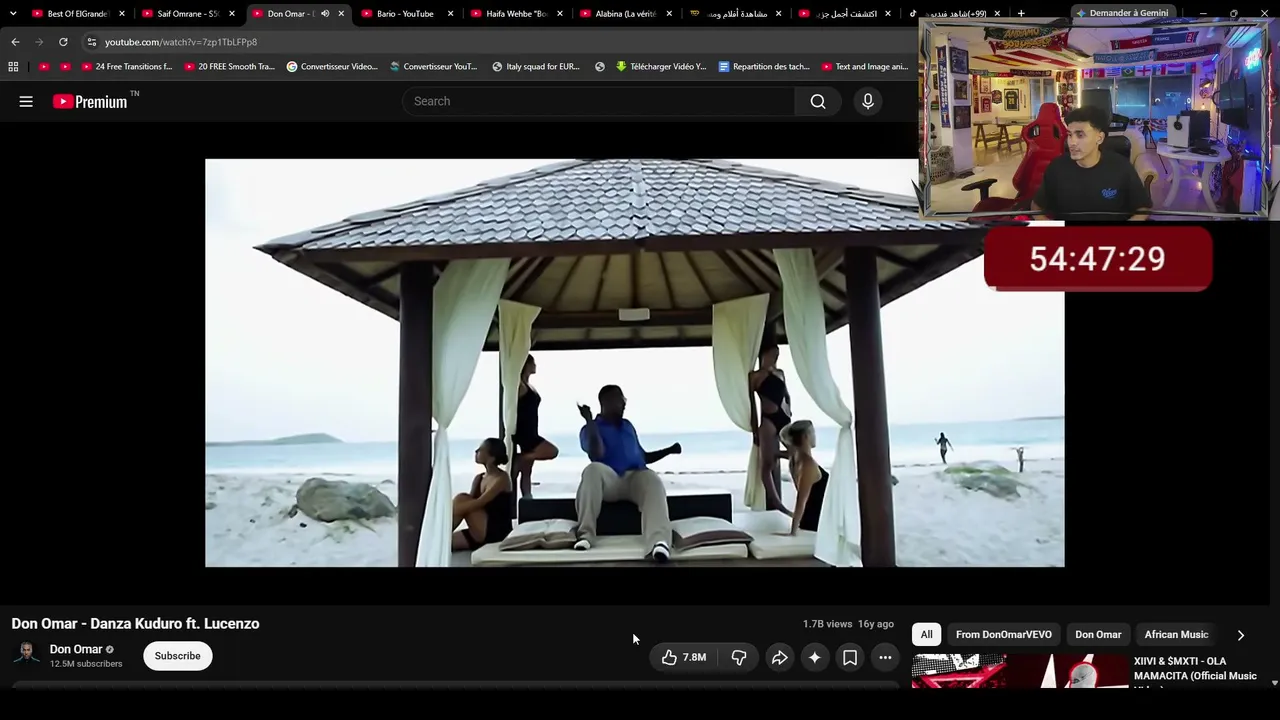The width and height of the screenshot is (1280, 720).
Task: Start voice search with microphone icon
Action: pos(868,101)
